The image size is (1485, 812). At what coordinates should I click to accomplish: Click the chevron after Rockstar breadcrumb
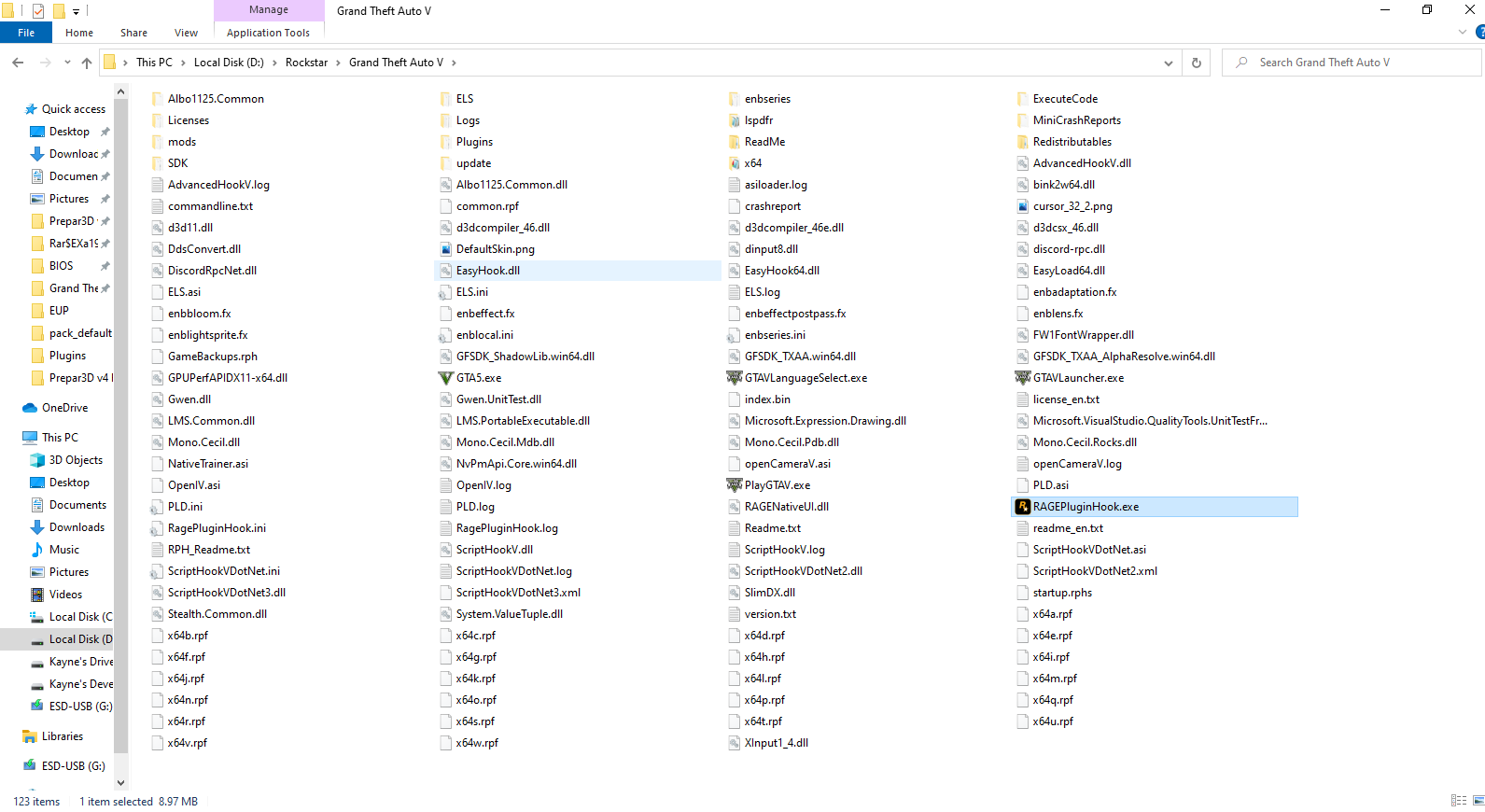(x=338, y=63)
